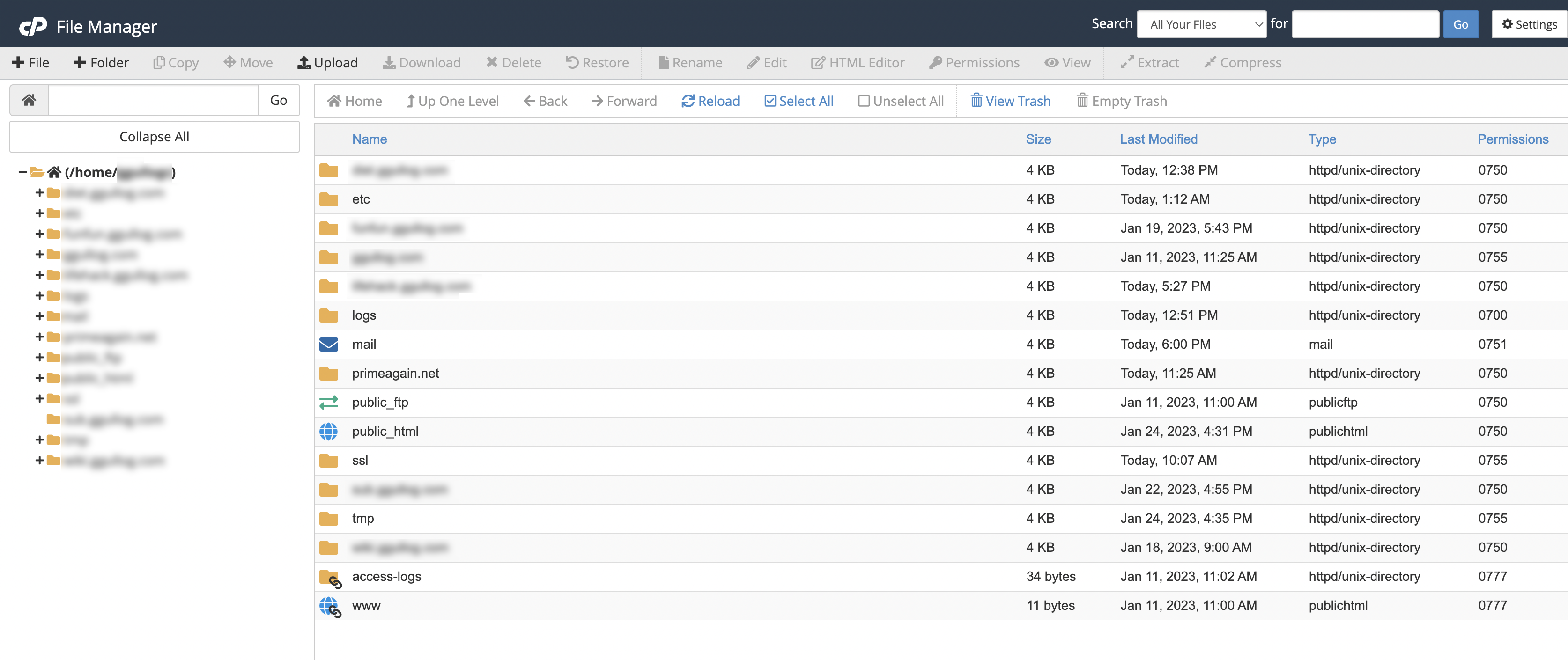Screen dimensions: 1568x660
Task: Click the access-logs symlink folder icon
Action: (x=330, y=577)
